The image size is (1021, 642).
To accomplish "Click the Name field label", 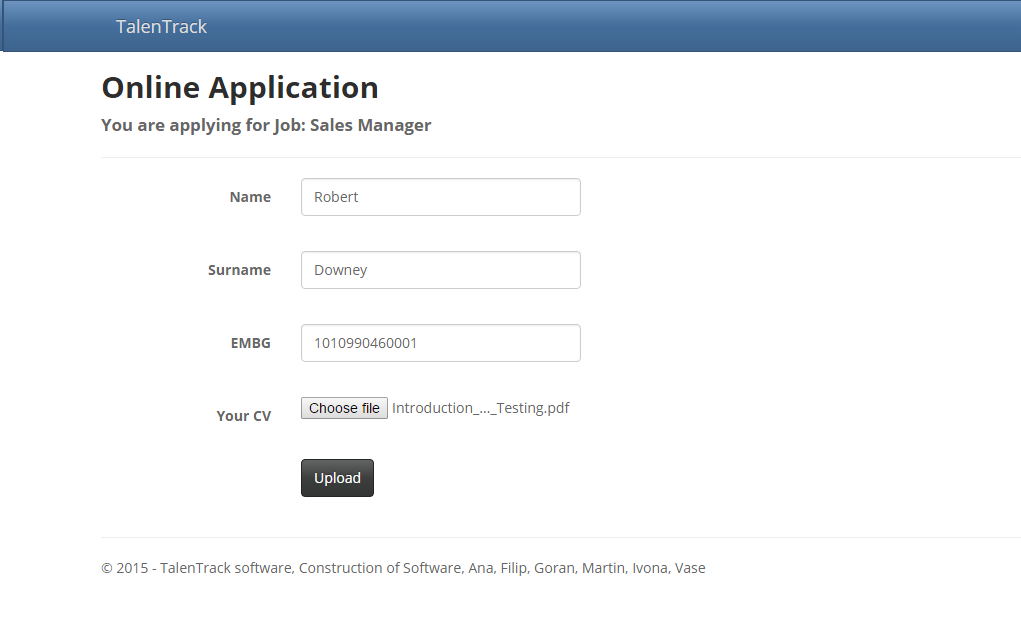I will click(250, 197).
